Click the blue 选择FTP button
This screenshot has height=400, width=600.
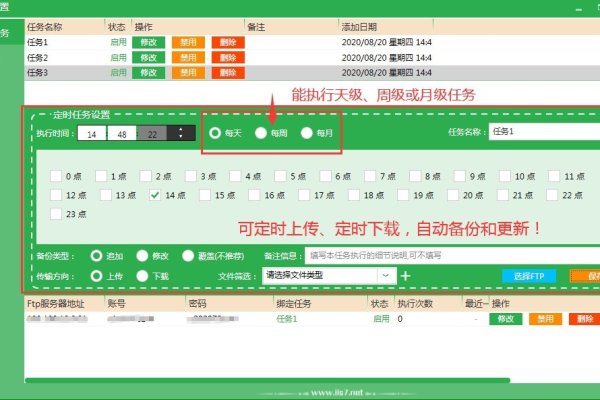tap(529, 276)
